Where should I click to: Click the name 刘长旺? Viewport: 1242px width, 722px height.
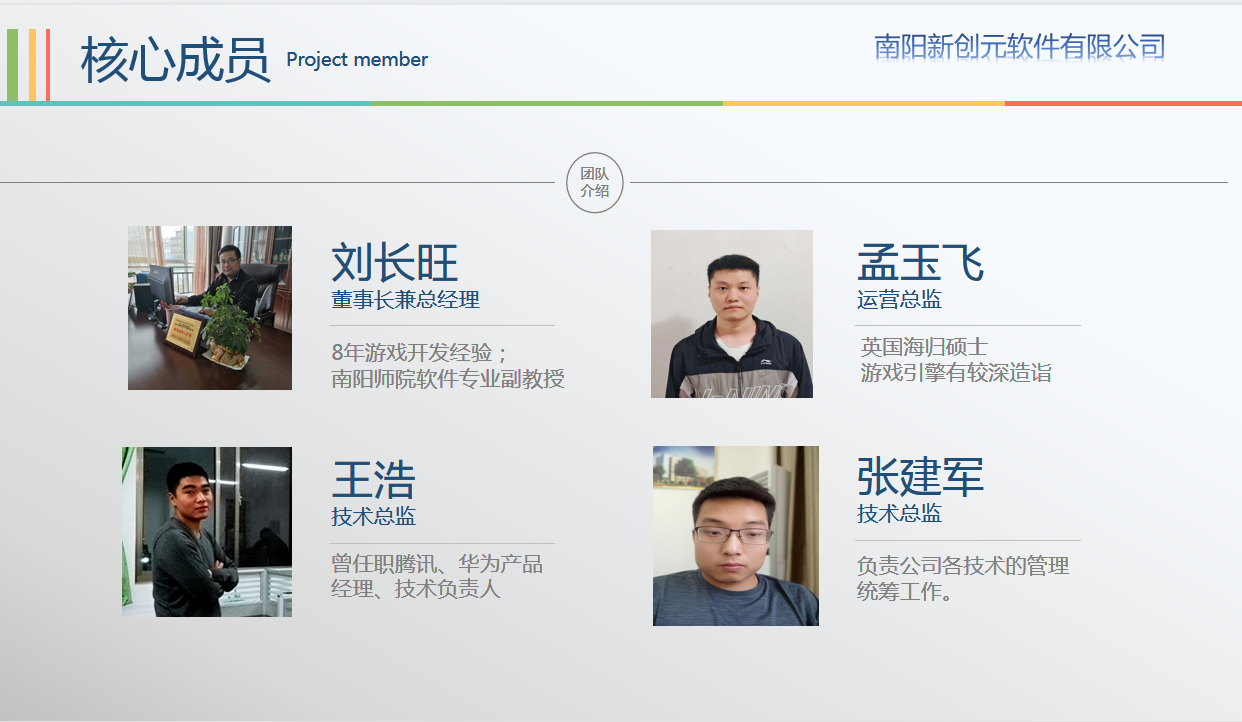(395, 262)
